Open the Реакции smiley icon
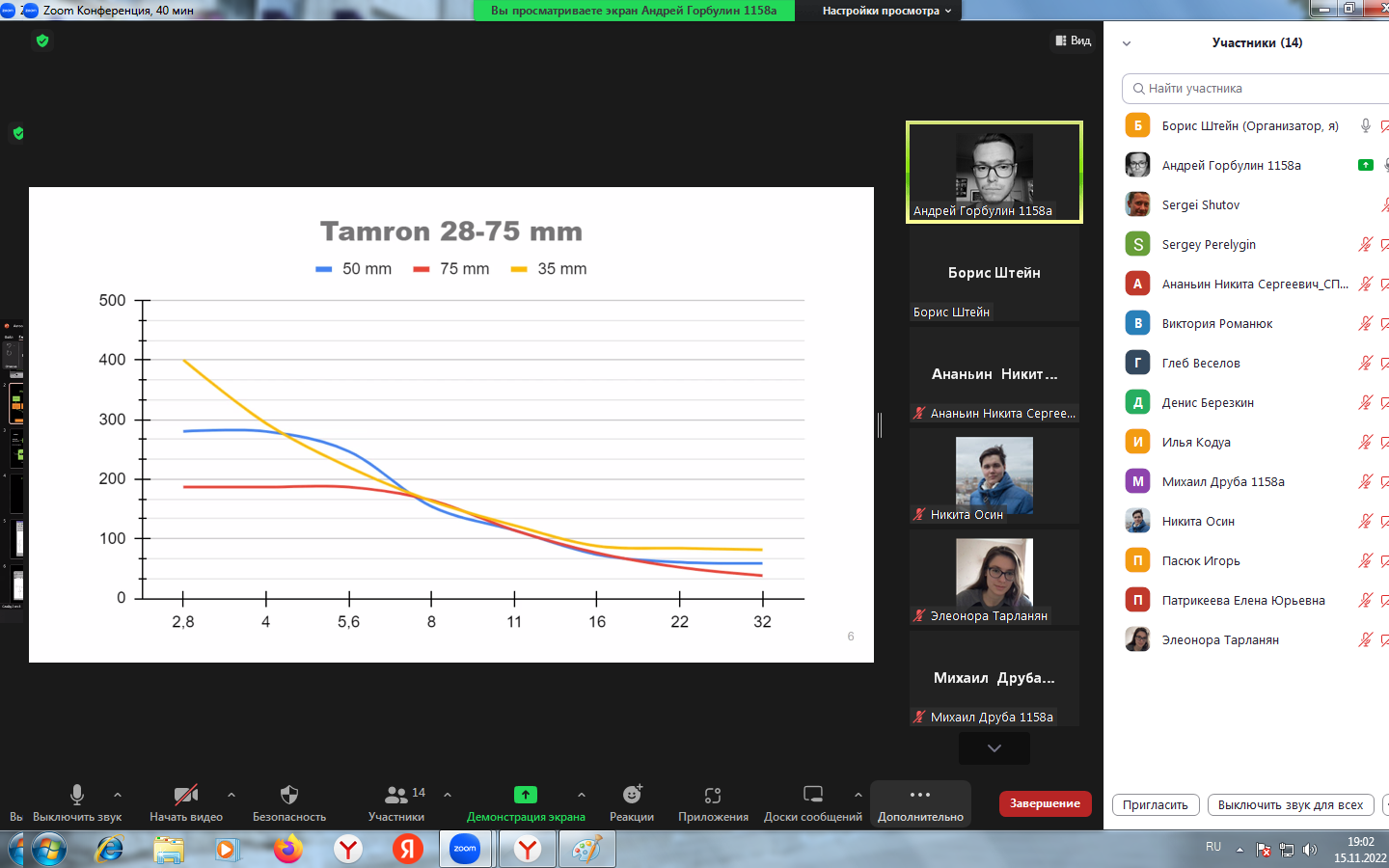Viewport: 1389px width, 868px height. point(632,795)
